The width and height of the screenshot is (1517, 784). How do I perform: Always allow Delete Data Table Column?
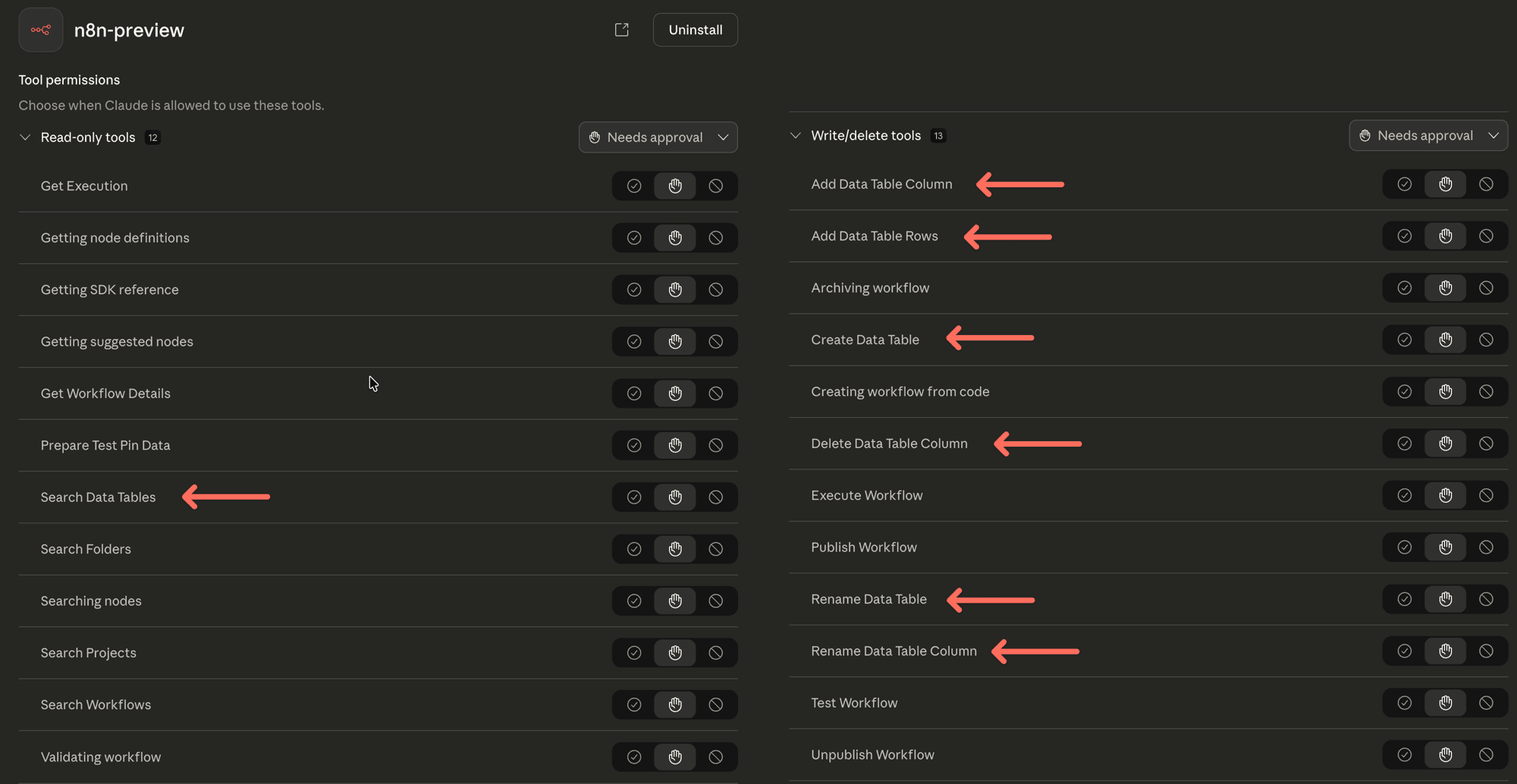1405,444
